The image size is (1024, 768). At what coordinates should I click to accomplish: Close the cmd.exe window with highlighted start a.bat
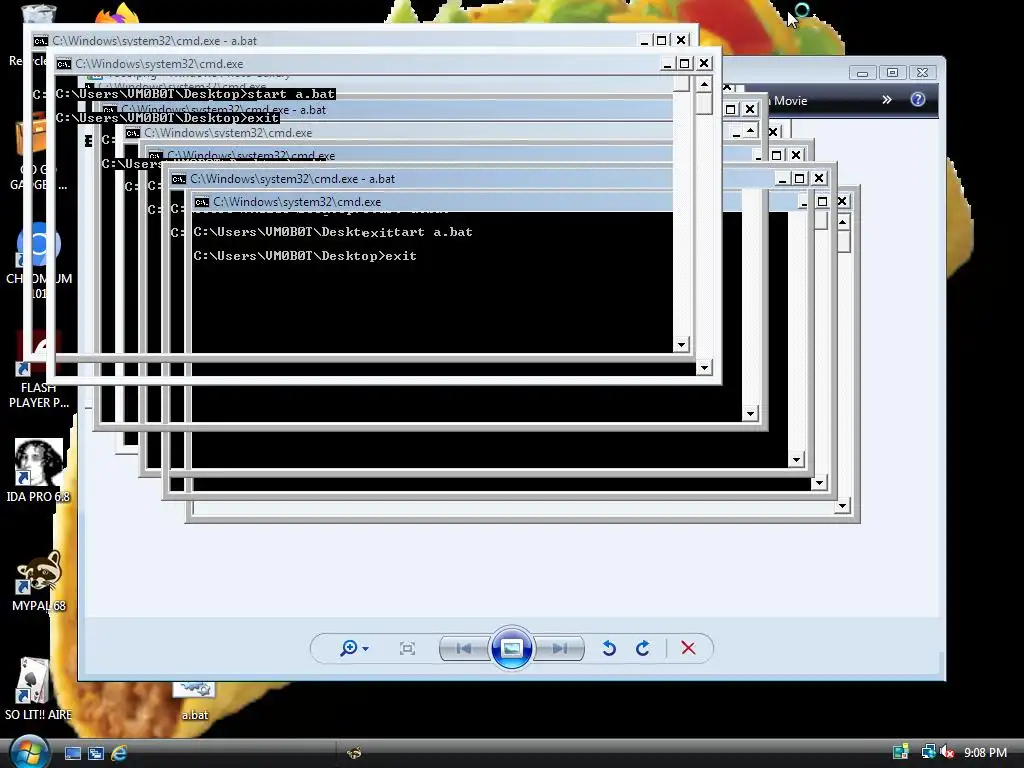tap(703, 63)
